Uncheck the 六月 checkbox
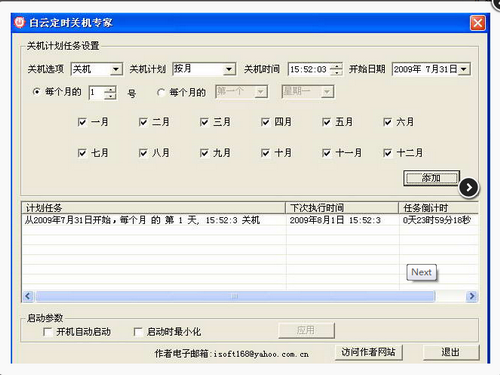 [x=387, y=122]
